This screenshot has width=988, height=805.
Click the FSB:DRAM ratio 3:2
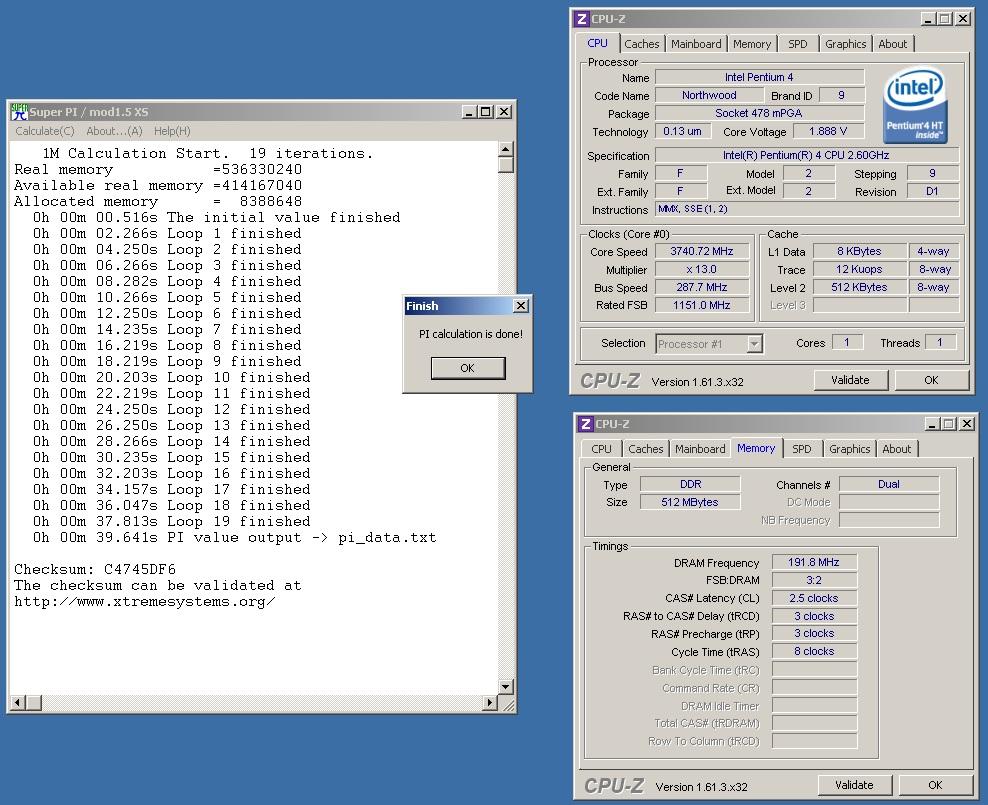pyautogui.click(x=813, y=580)
